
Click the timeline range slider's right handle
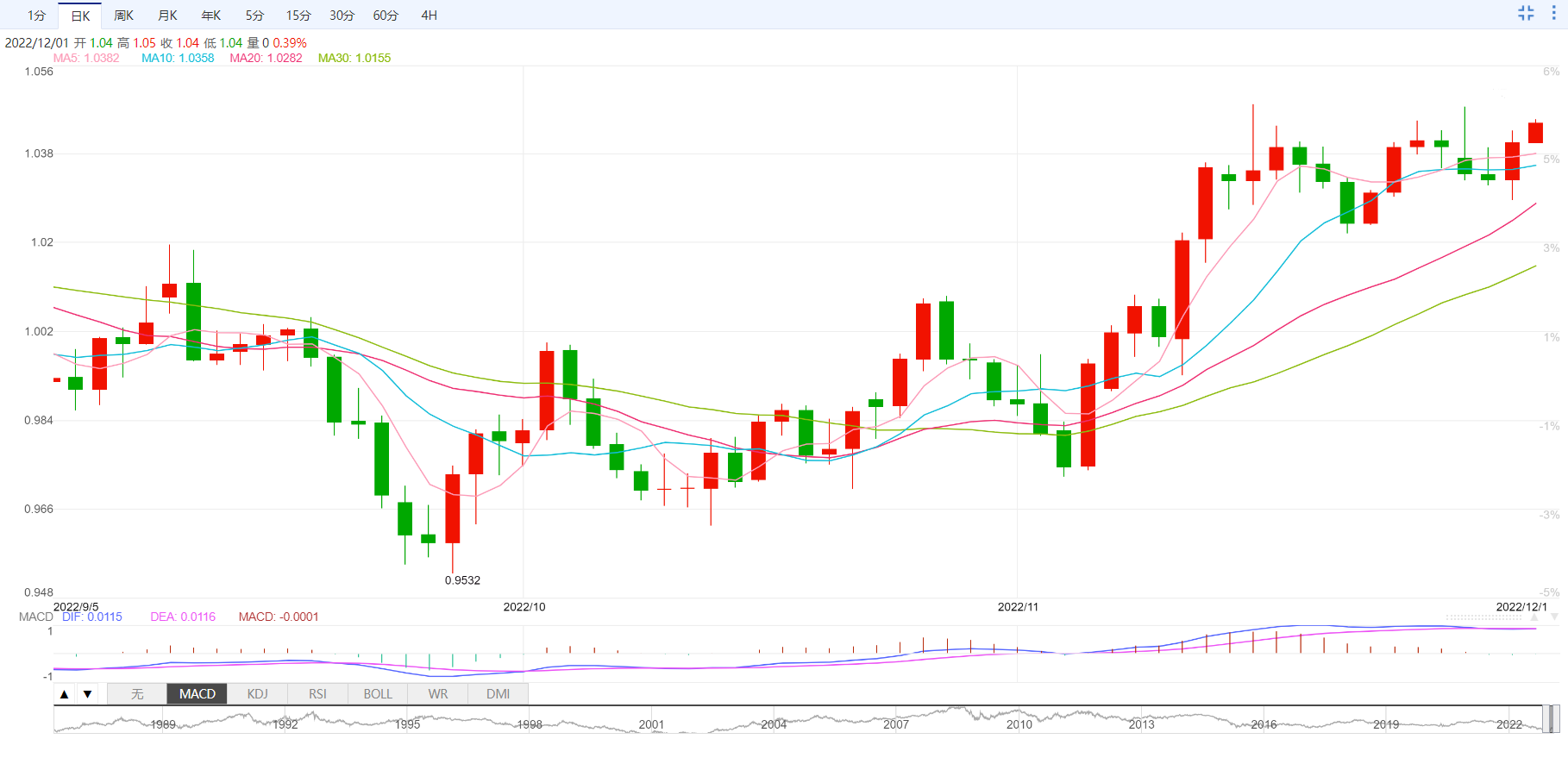pyautogui.click(x=1557, y=719)
